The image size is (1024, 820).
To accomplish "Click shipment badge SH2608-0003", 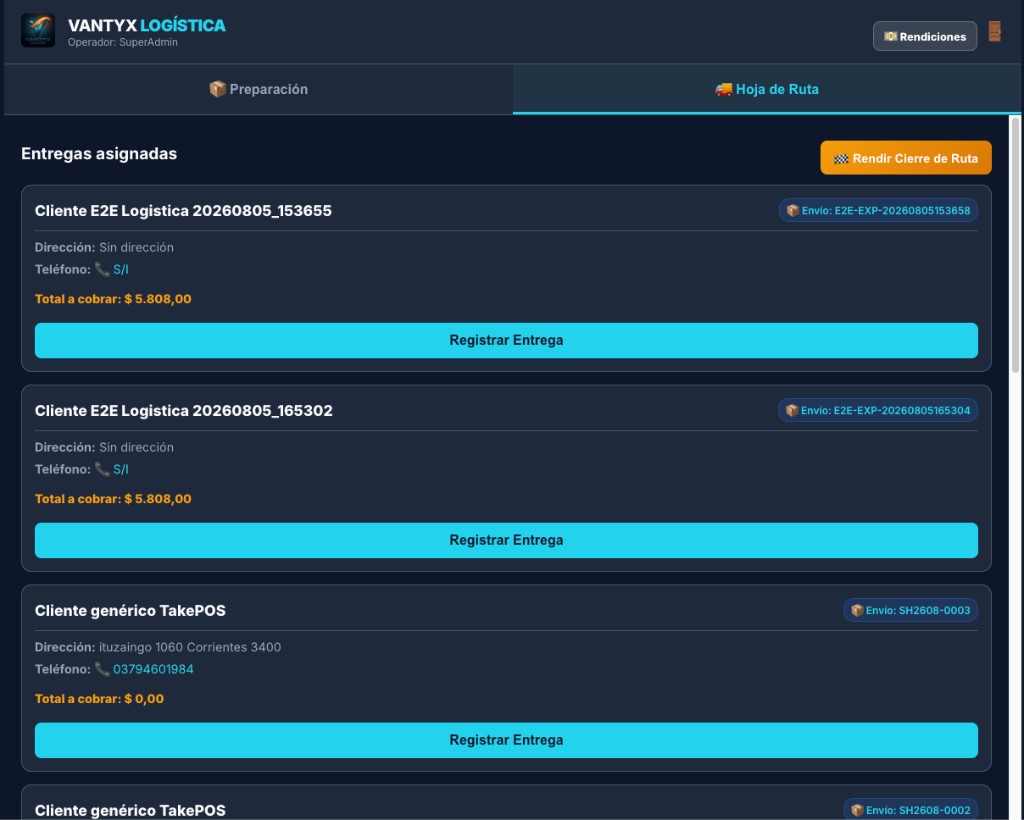I will coord(910,610).
